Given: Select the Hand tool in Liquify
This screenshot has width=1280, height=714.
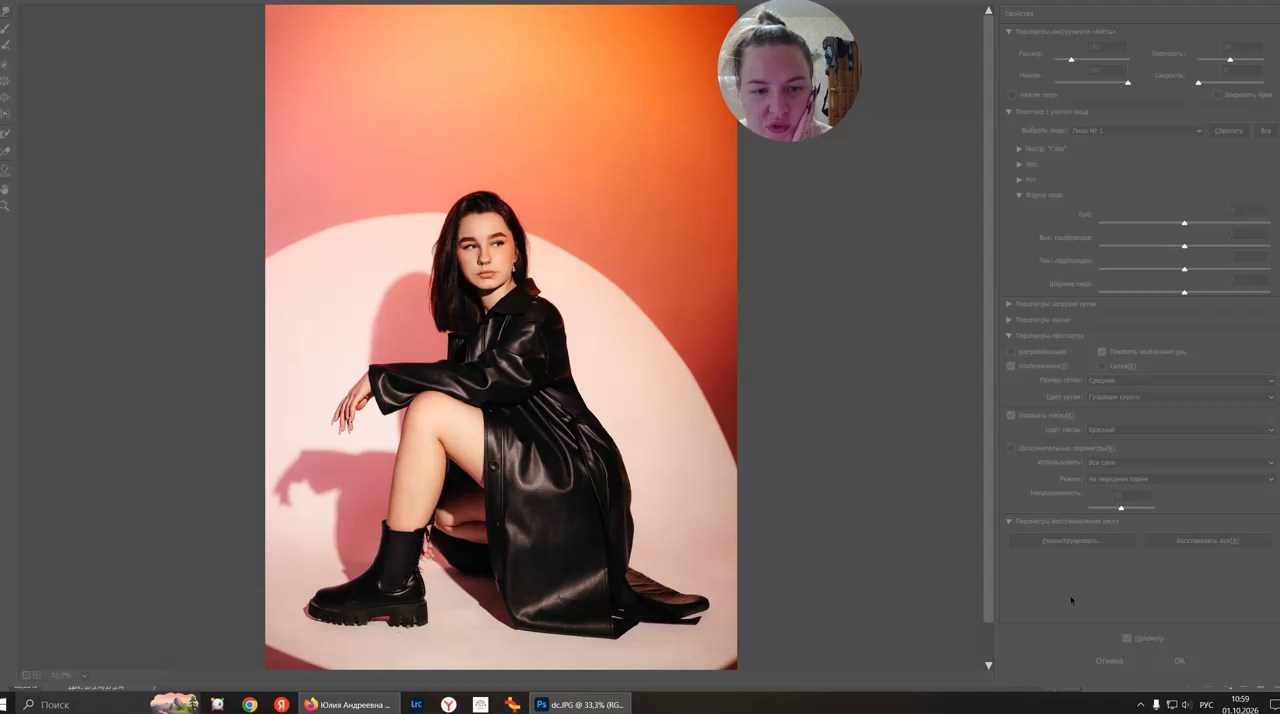Looking at the screenshot, I should point(5,187).
